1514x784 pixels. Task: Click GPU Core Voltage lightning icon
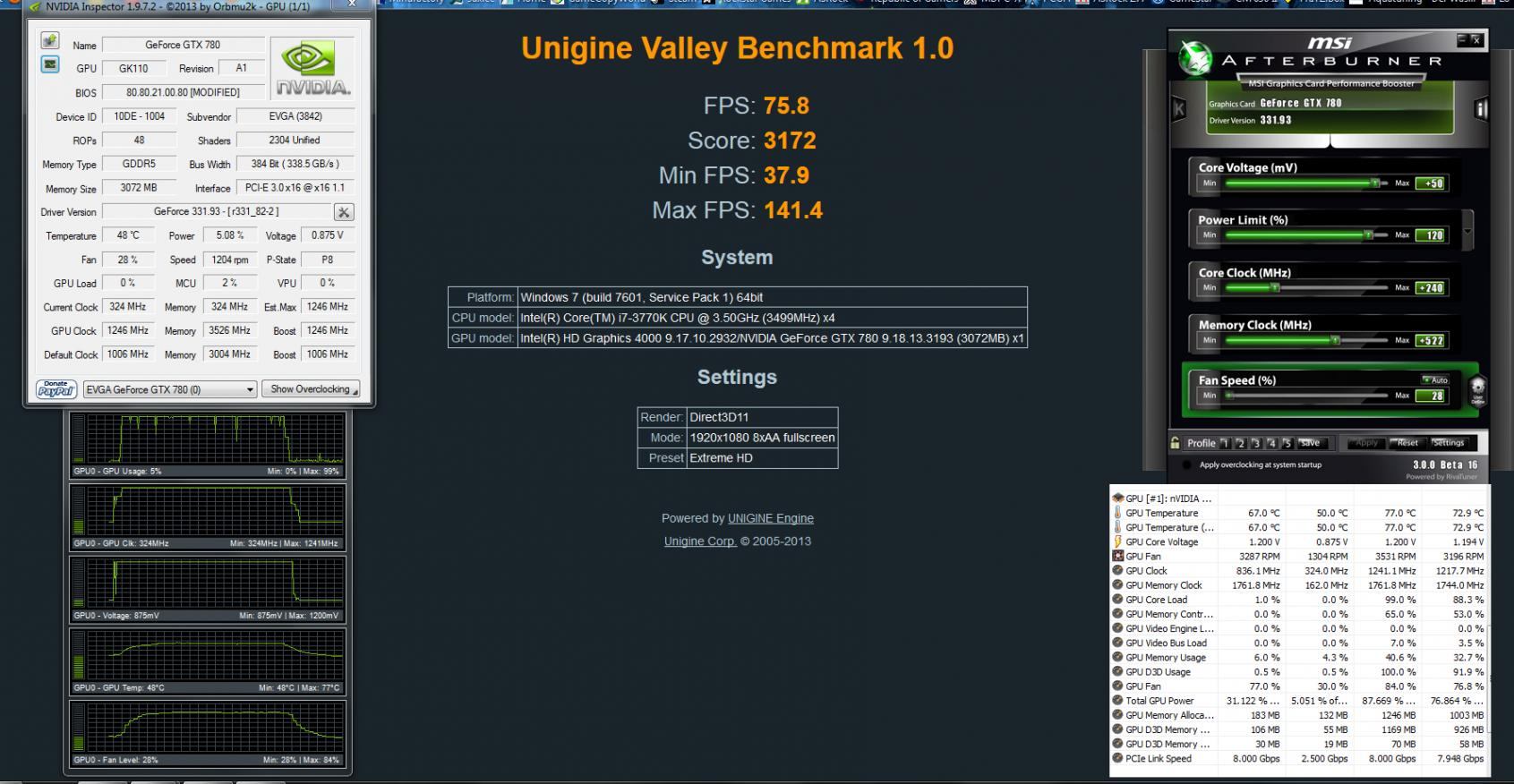coord(1117,541)
